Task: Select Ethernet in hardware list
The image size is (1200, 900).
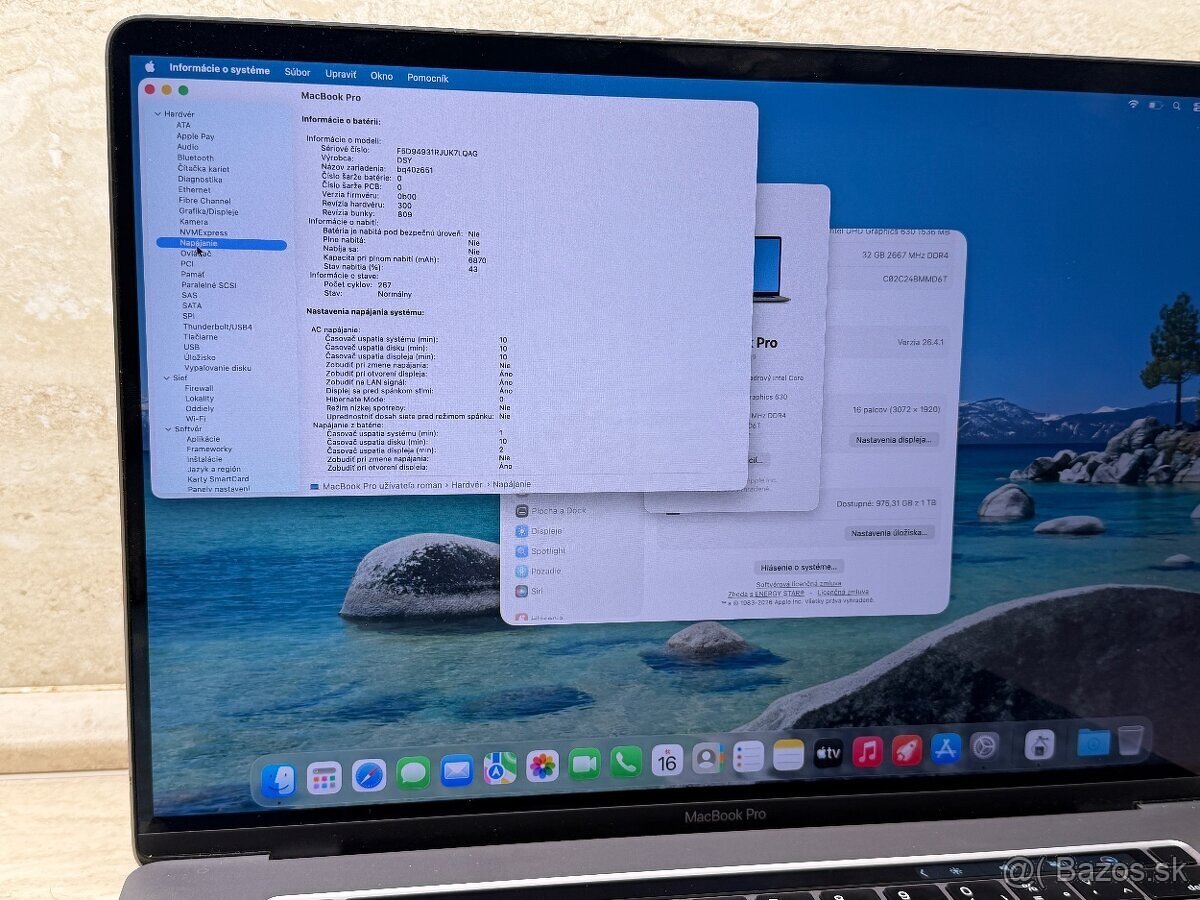Action: click(195, 190)
